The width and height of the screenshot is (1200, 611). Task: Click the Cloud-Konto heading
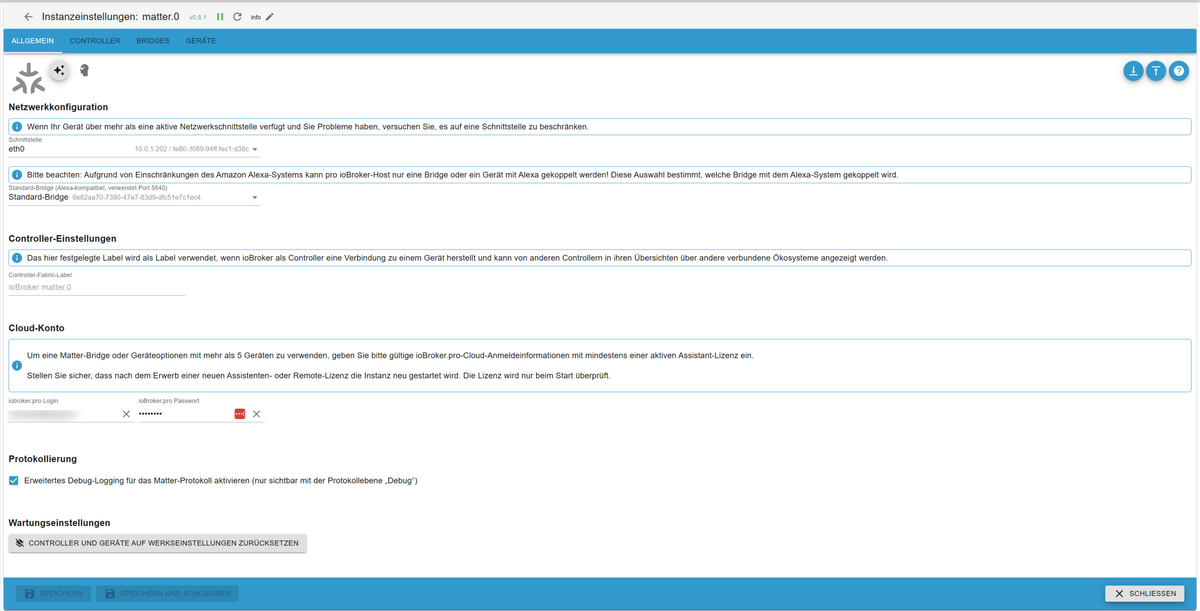36,328
